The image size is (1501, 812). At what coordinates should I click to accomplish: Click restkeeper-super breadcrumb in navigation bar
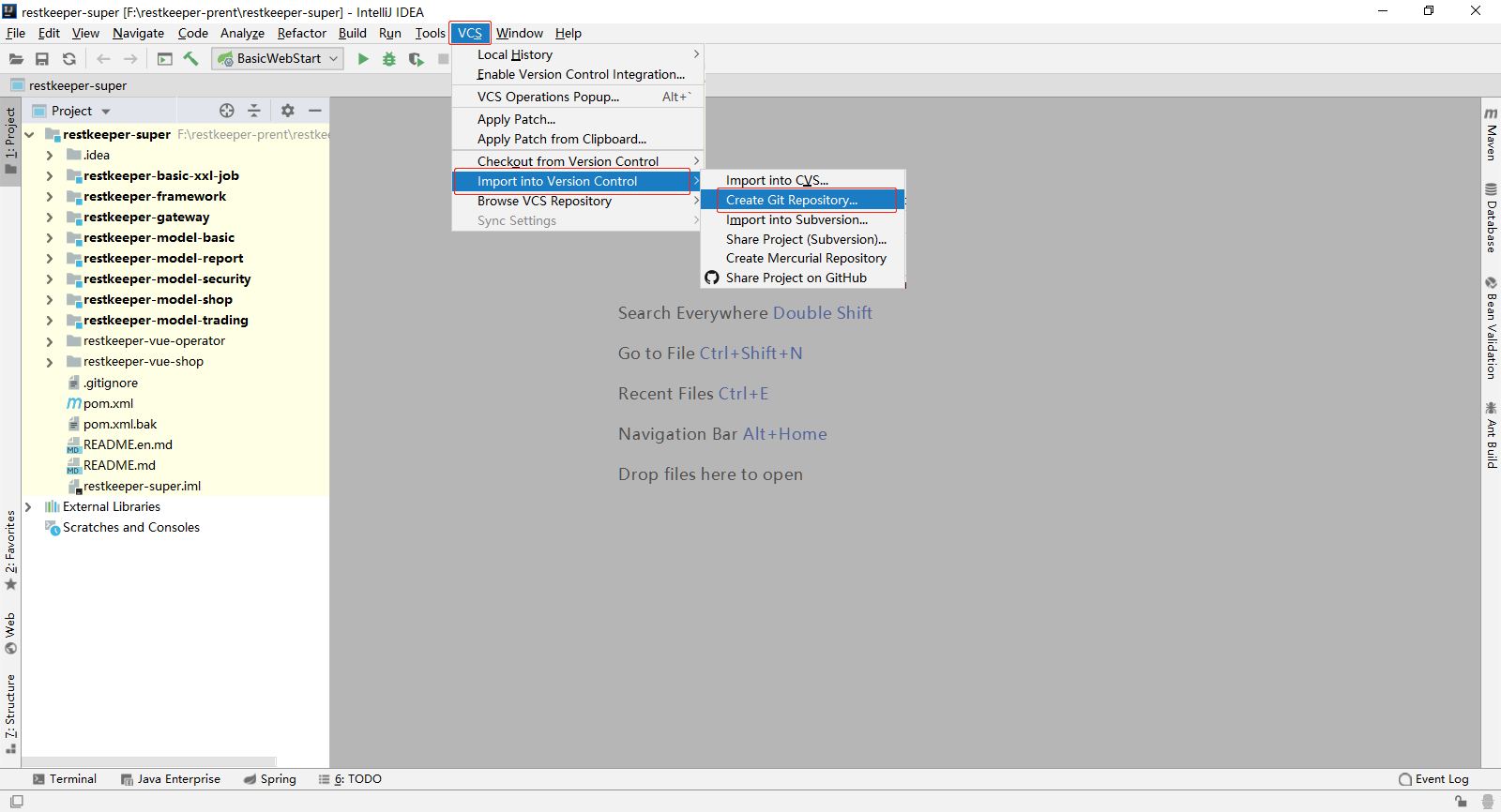click(x=68, y=85)
